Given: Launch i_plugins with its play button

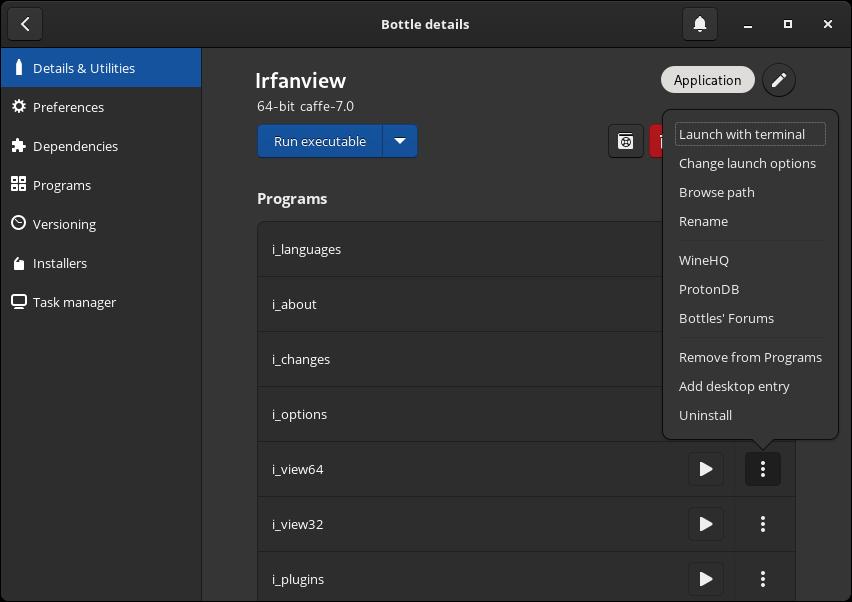Looking at the screenshot, I should [706, 579].
